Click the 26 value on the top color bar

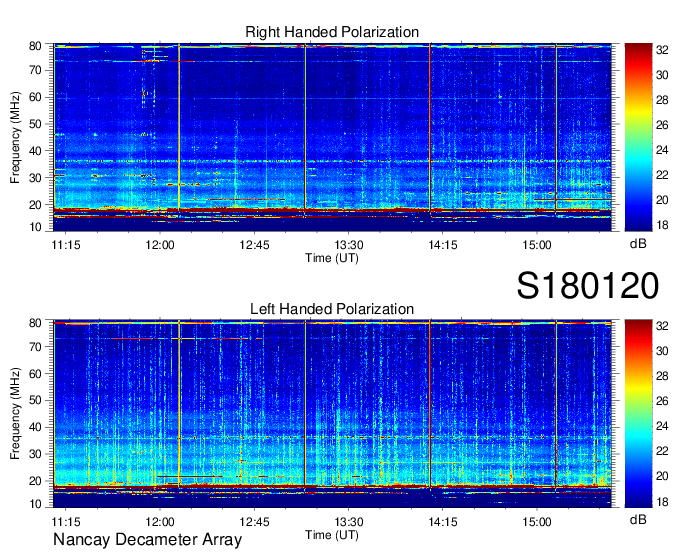coord(662,125)
